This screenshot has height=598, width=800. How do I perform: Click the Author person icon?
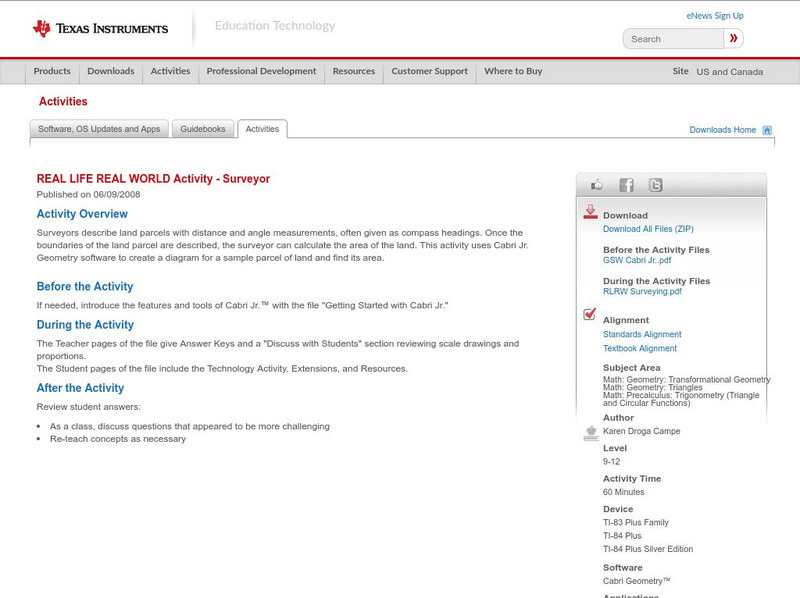tap(590, 433)
